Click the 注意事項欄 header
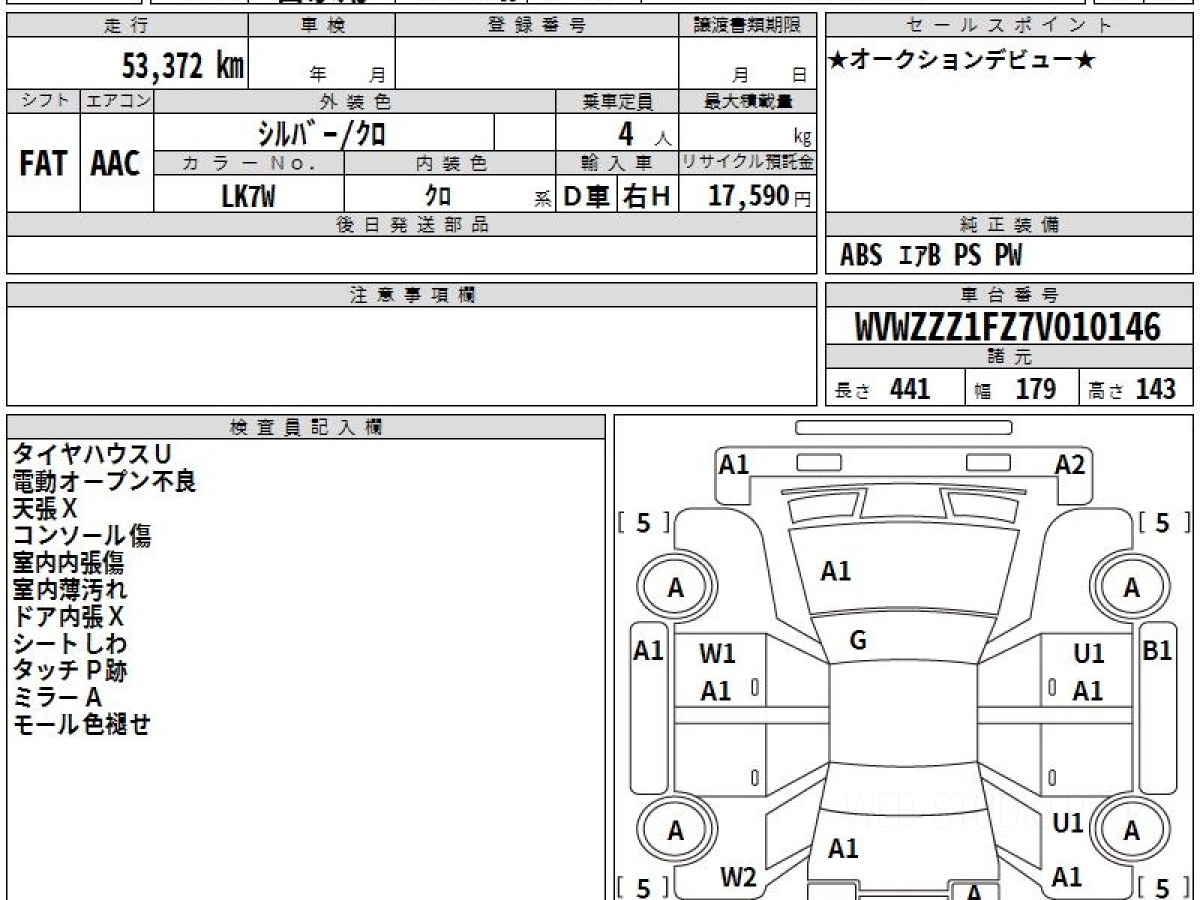 coord(411,295)
